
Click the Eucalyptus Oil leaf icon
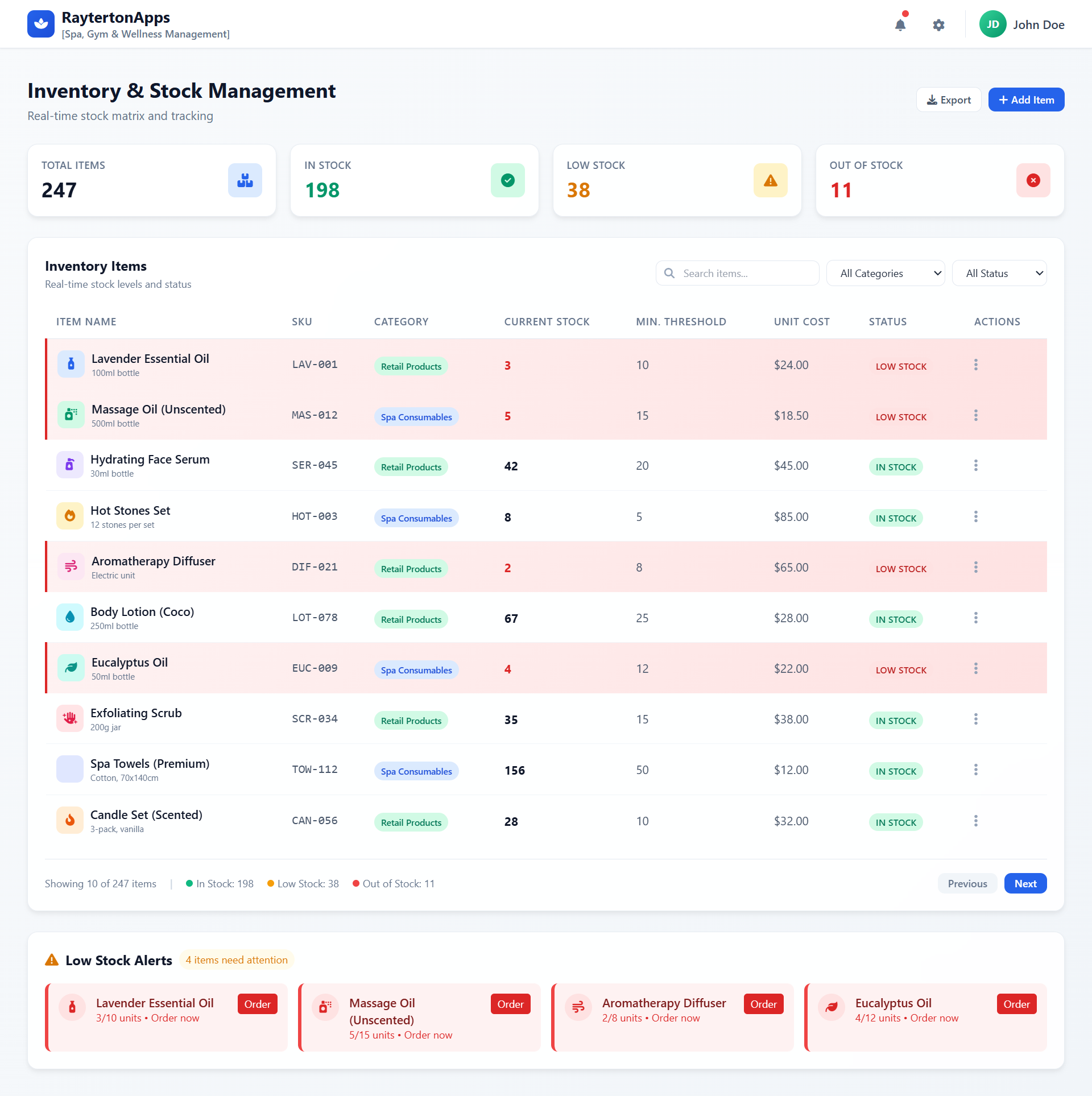click(x=71, y=667)
